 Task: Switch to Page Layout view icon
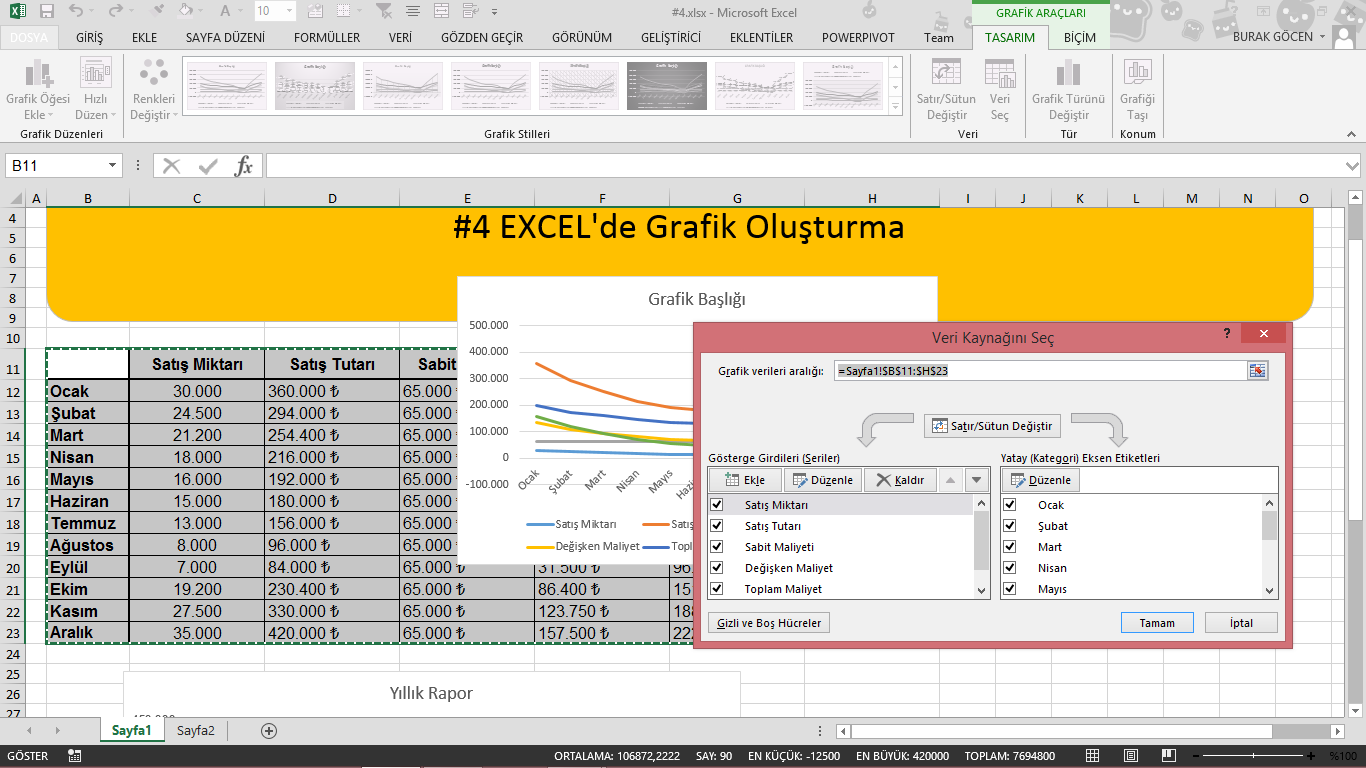(1131, 756)
